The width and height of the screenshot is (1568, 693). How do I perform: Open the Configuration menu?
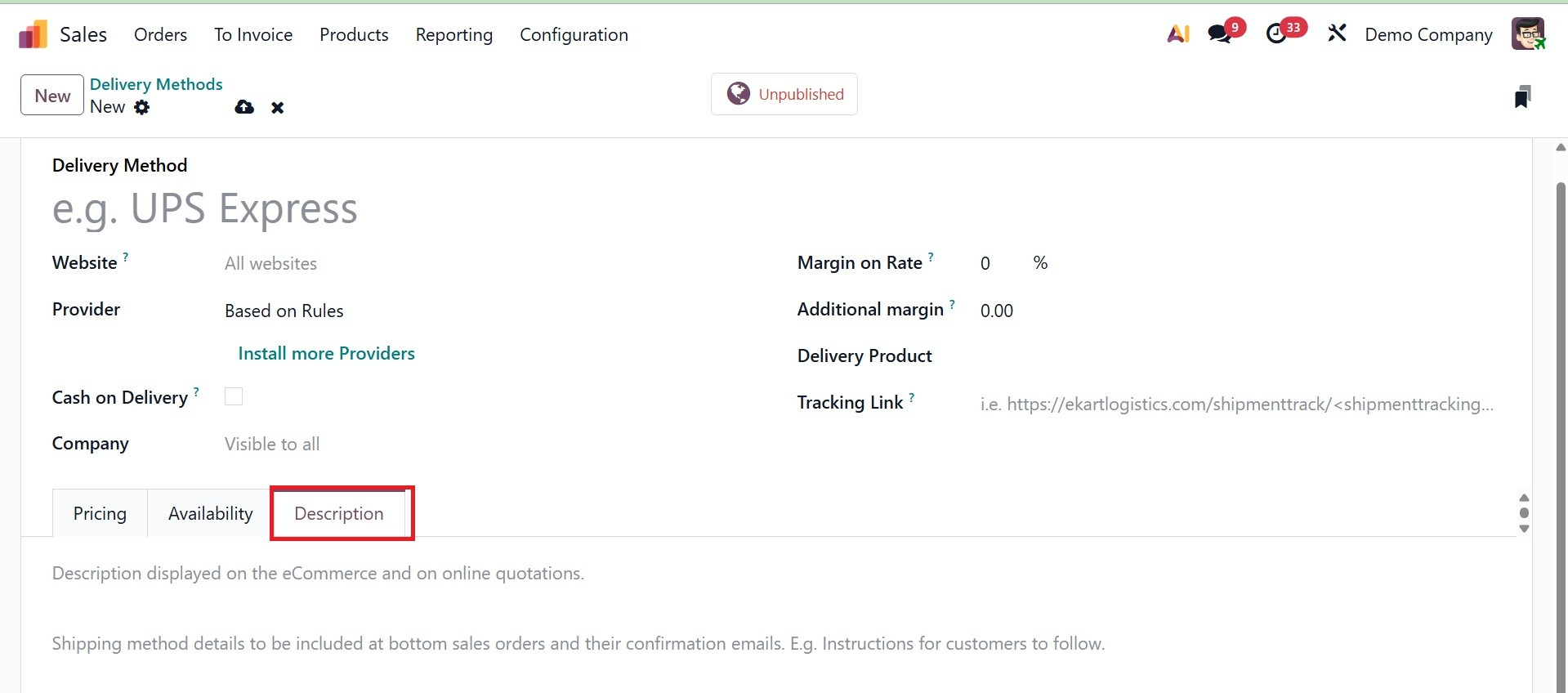(574, 35)
